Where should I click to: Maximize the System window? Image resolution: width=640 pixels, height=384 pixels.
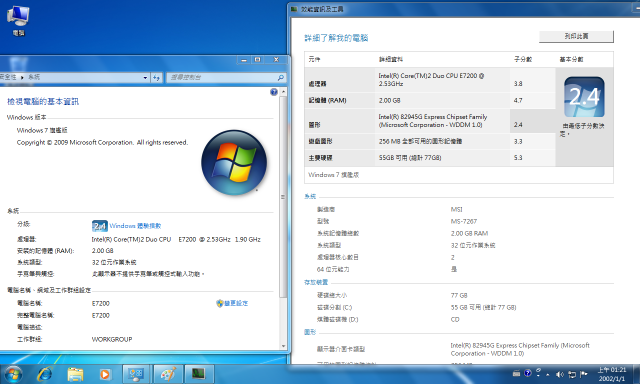(x=258, y=60)
